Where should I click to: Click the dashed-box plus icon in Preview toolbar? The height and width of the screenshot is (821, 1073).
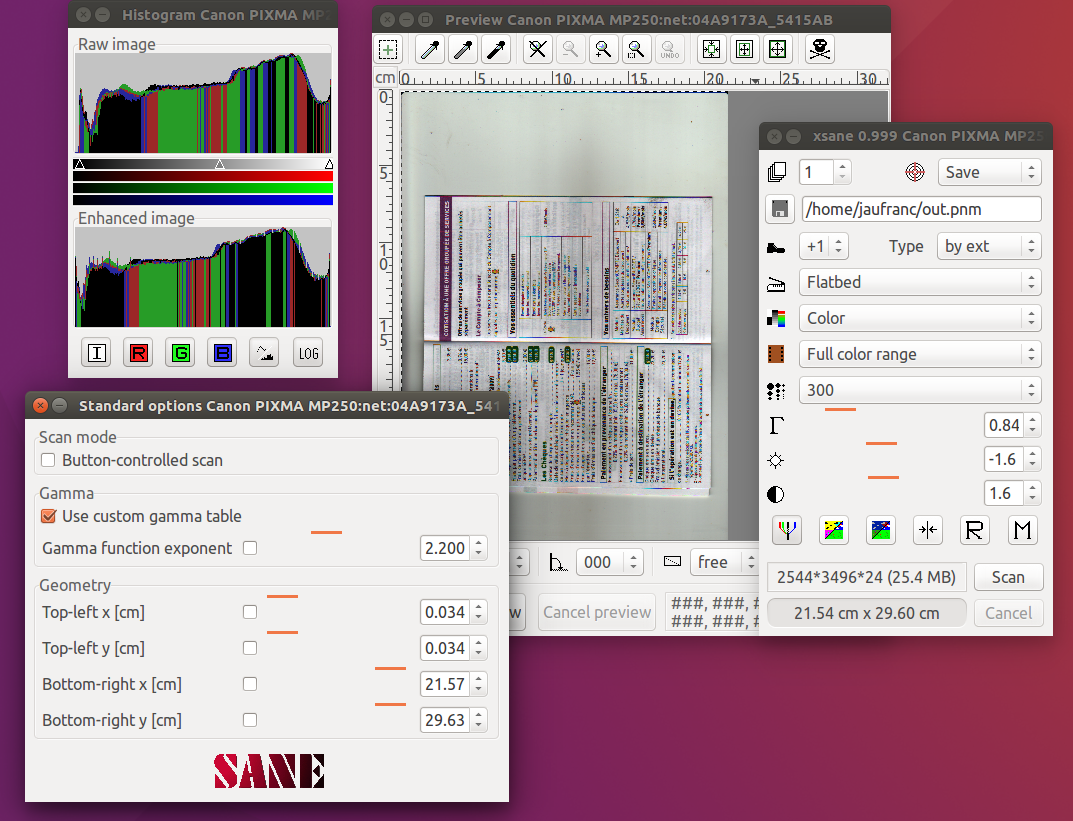(x=388, y=49)
